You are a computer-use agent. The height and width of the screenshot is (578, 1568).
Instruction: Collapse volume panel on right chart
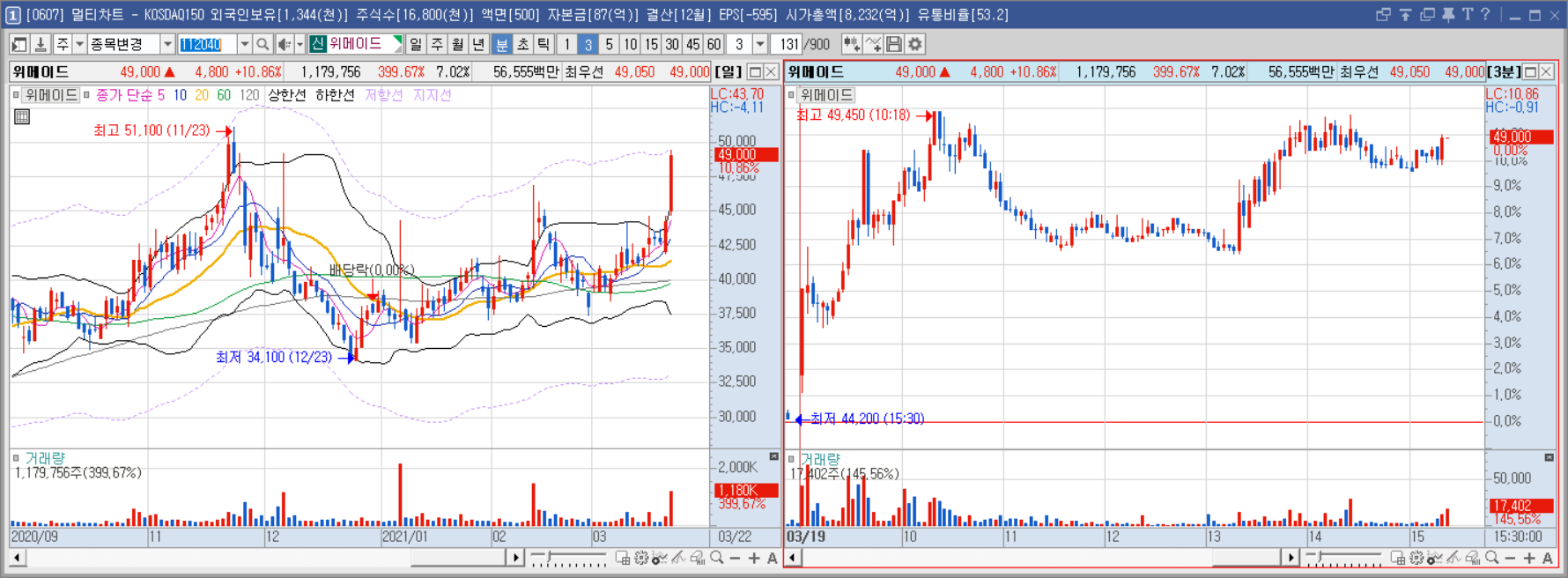point(1550,457)
